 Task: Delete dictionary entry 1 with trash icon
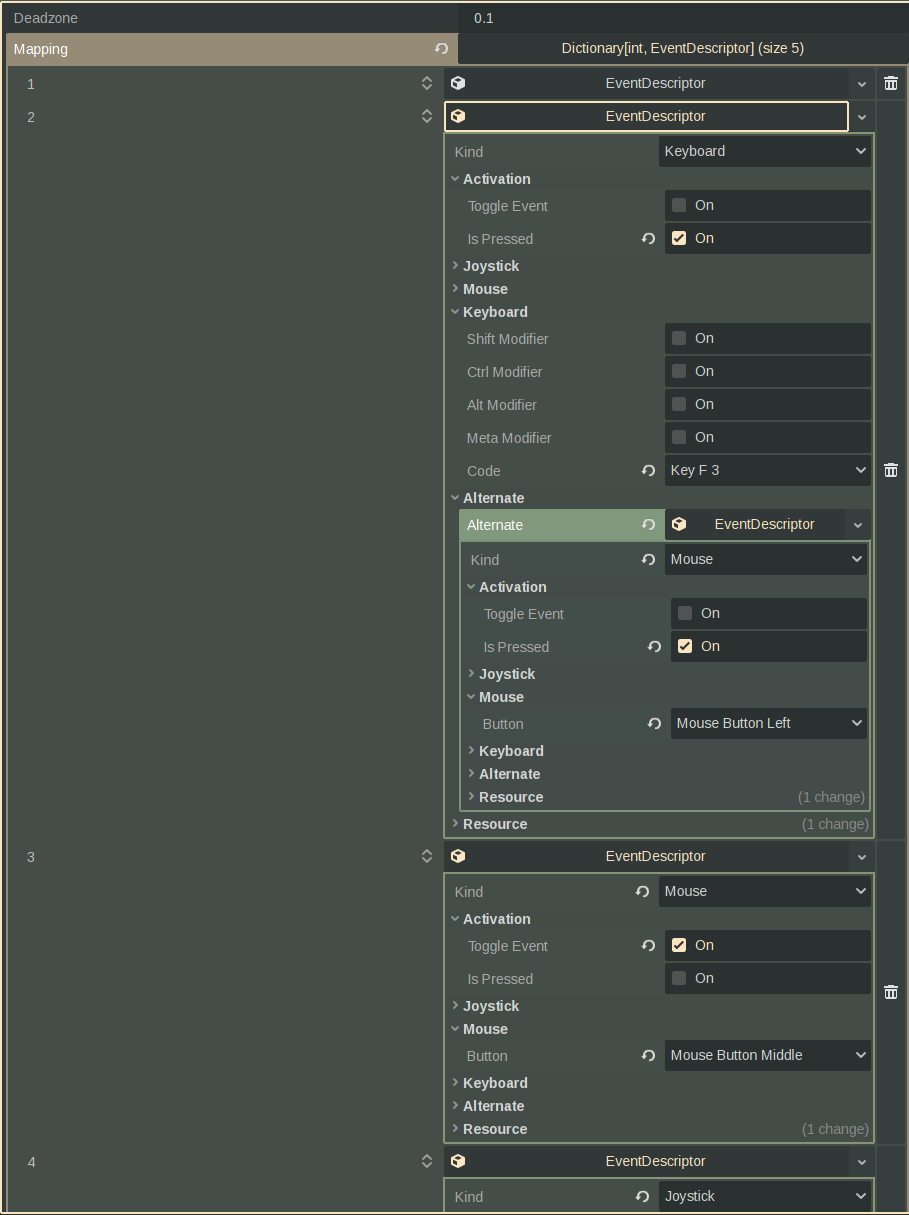(890, 84)
